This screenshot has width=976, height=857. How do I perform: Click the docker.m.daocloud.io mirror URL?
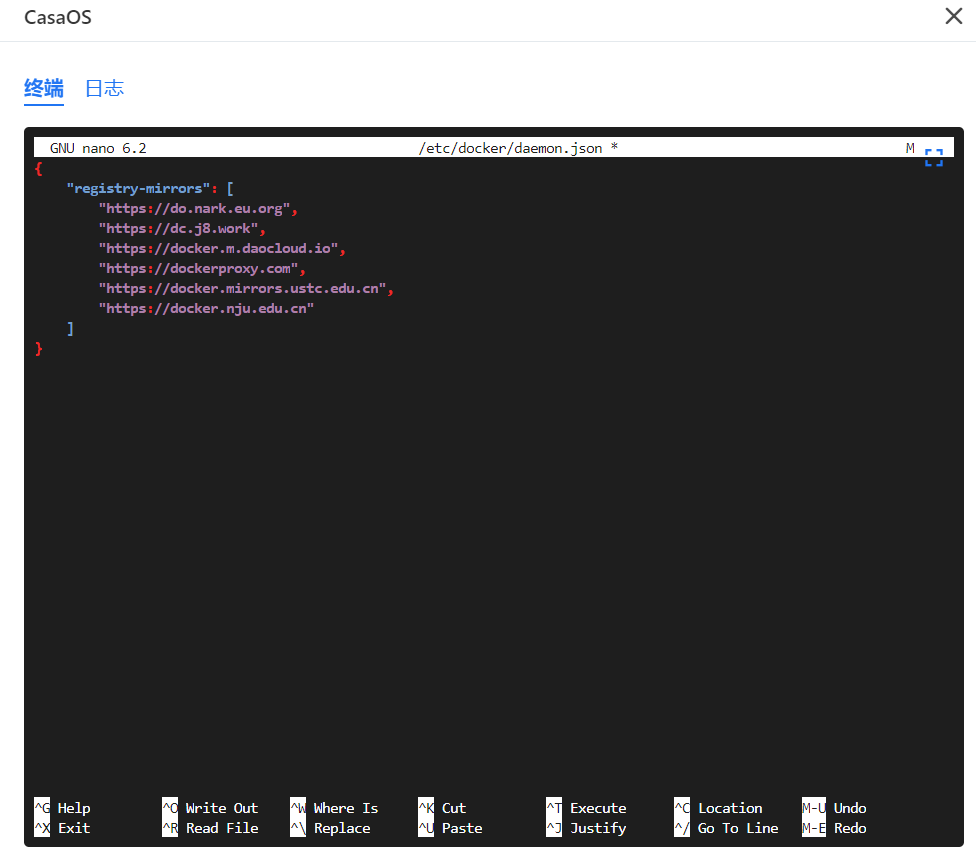click(x=222, y=248)
